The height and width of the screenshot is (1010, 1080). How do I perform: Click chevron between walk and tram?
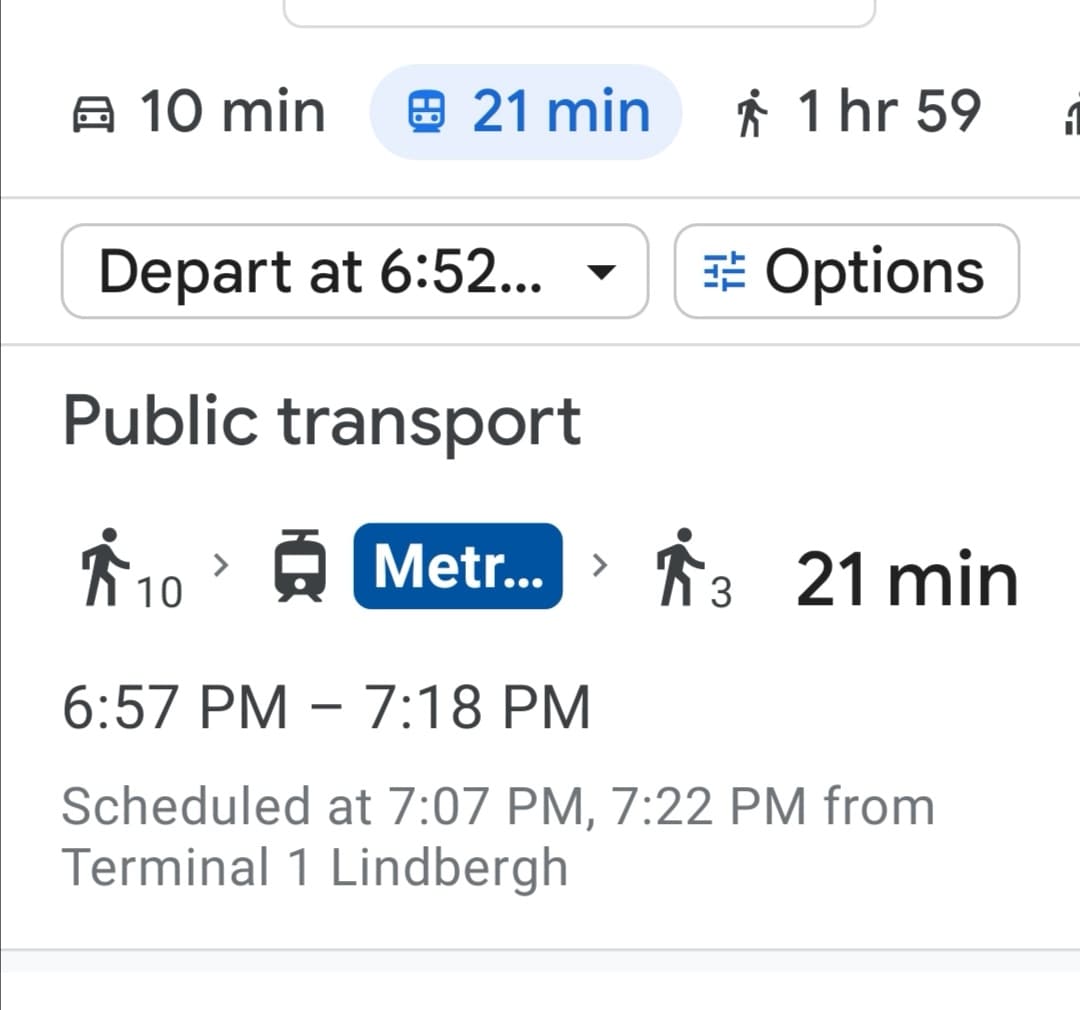tap(220, 565)
